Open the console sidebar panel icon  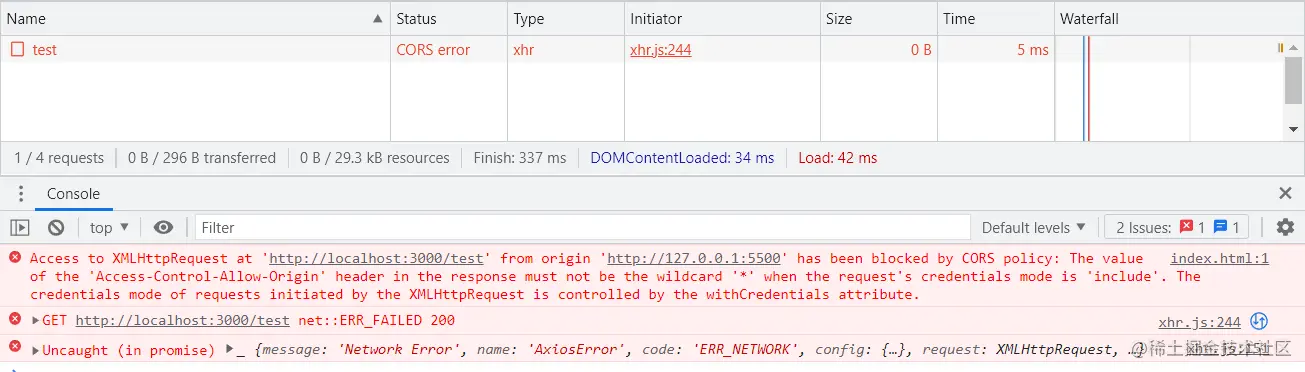pos(20,227)
